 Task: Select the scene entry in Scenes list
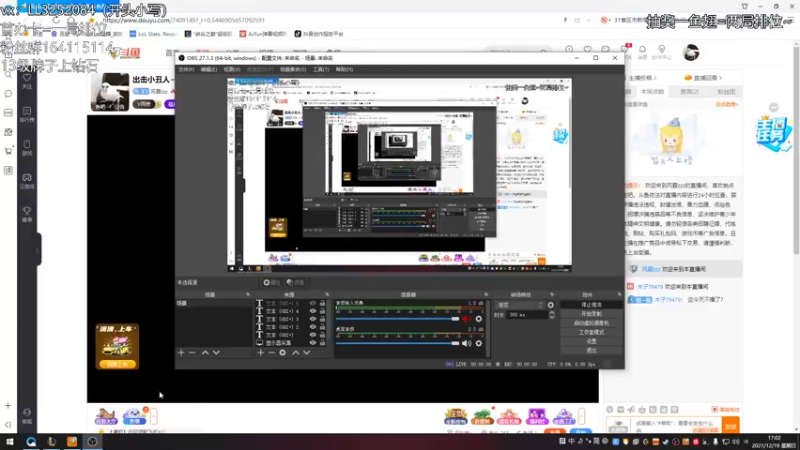click(214, 303)
